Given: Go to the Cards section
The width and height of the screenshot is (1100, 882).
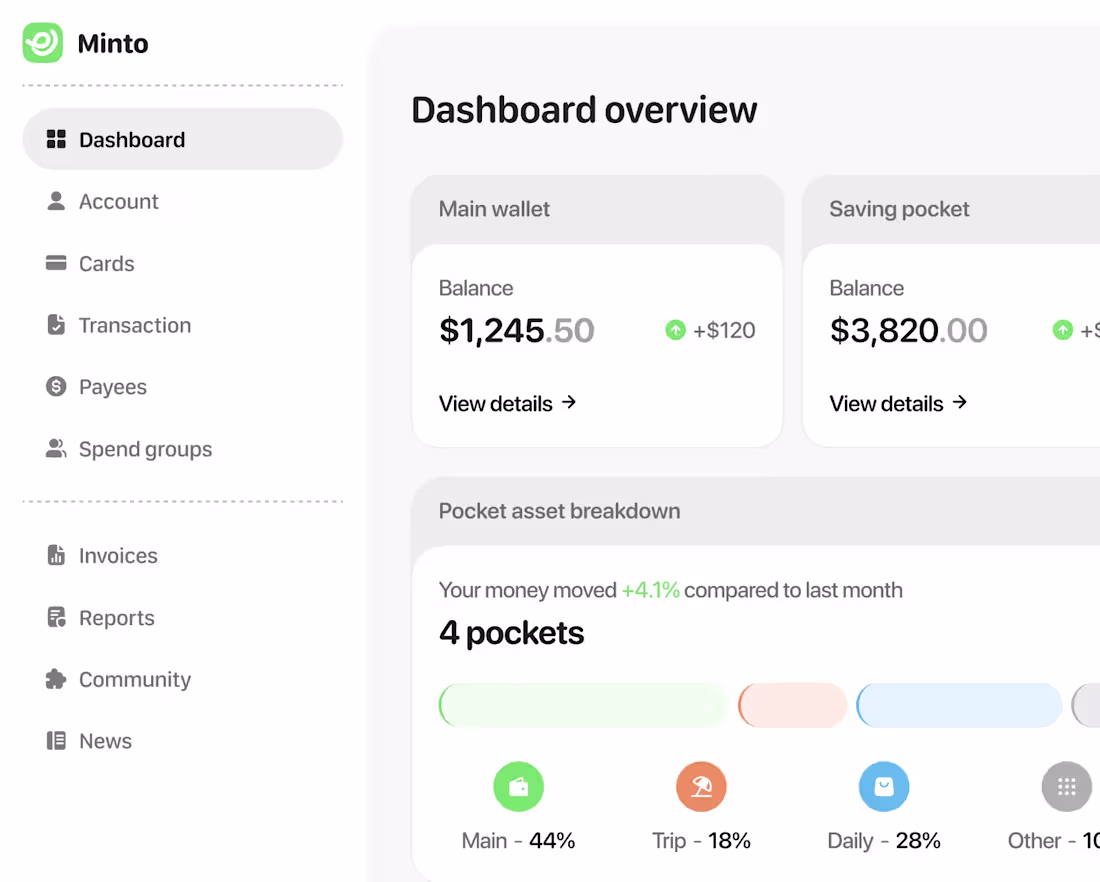Looking at the screenshot, I should click(182, 263).
